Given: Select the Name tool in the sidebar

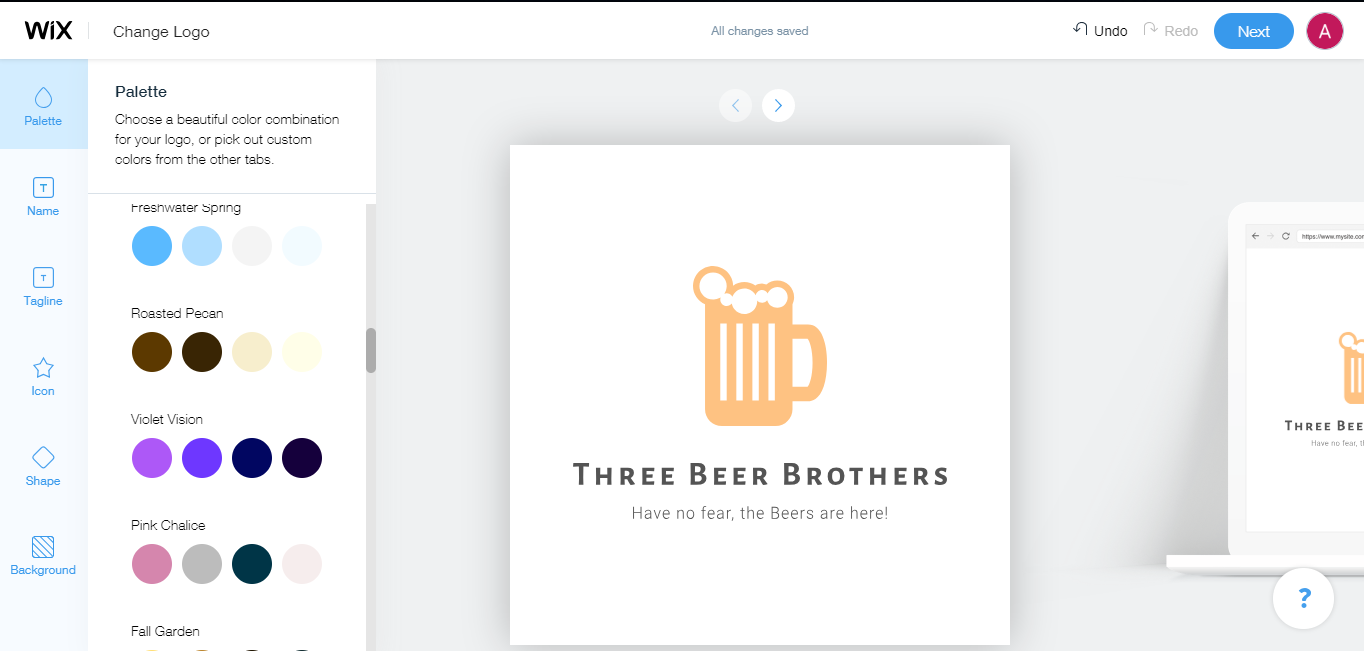Looking at the screenshot, I should click(x=42, y=196).
